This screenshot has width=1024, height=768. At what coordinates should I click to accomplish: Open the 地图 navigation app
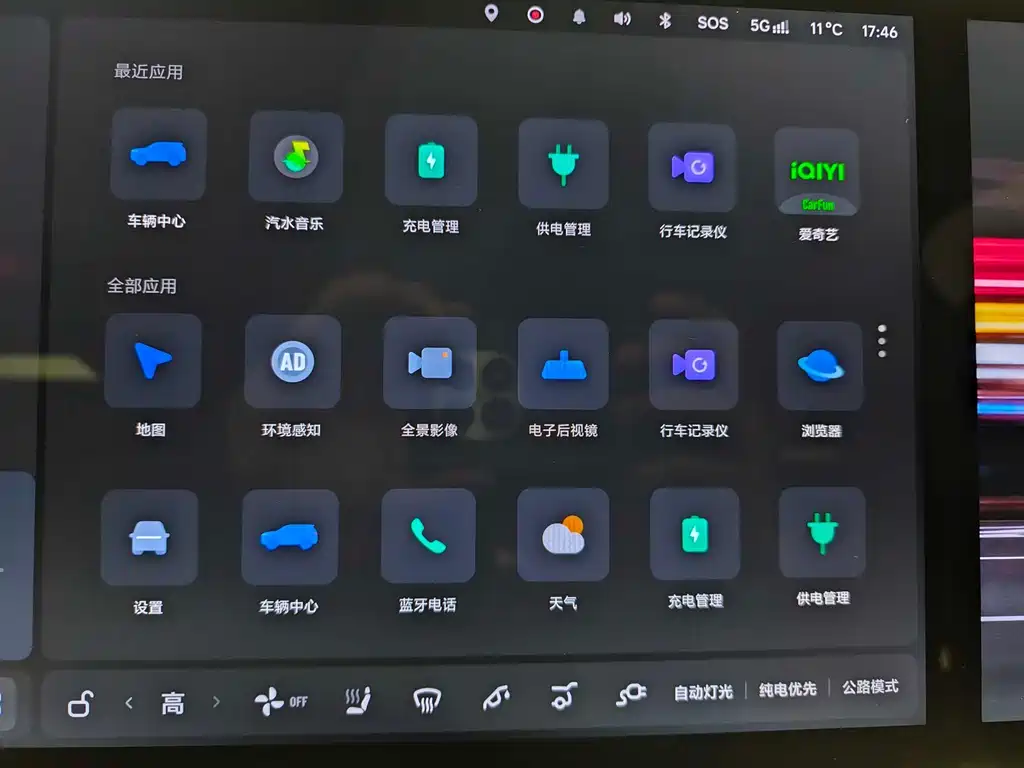pos(152,361)
